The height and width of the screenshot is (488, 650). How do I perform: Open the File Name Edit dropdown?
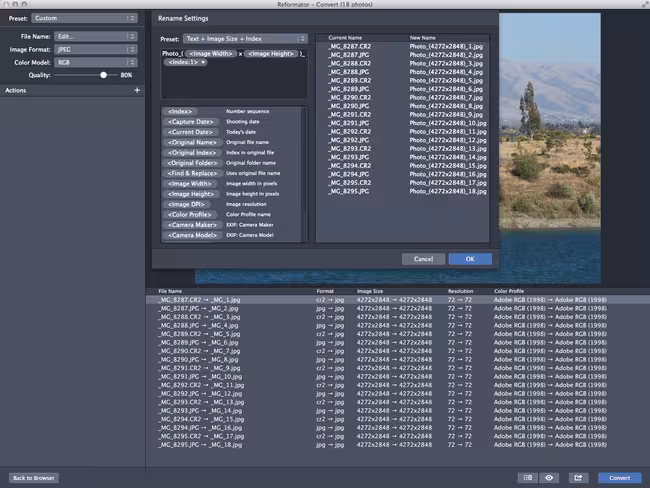96,36
